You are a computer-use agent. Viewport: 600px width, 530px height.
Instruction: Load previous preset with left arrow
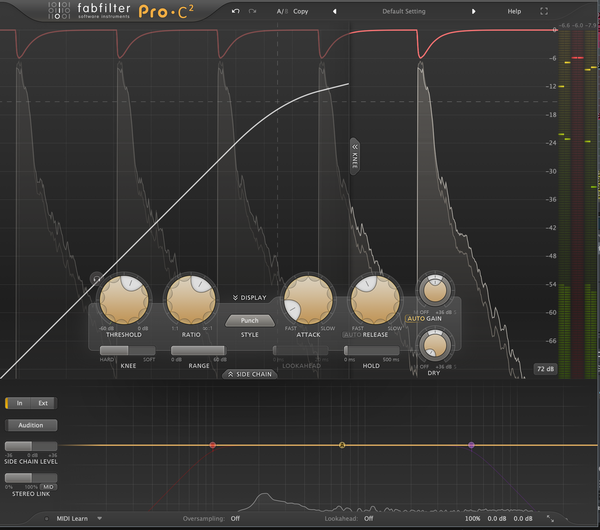[x=335, y=11]
